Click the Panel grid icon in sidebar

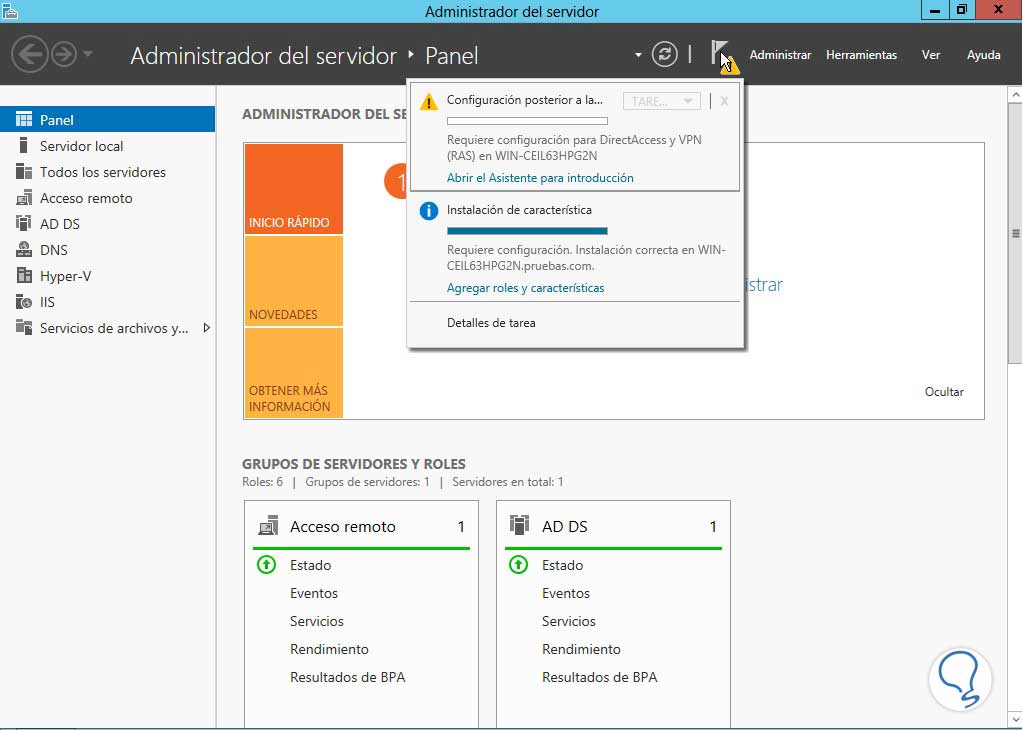(x=23, y=119)
